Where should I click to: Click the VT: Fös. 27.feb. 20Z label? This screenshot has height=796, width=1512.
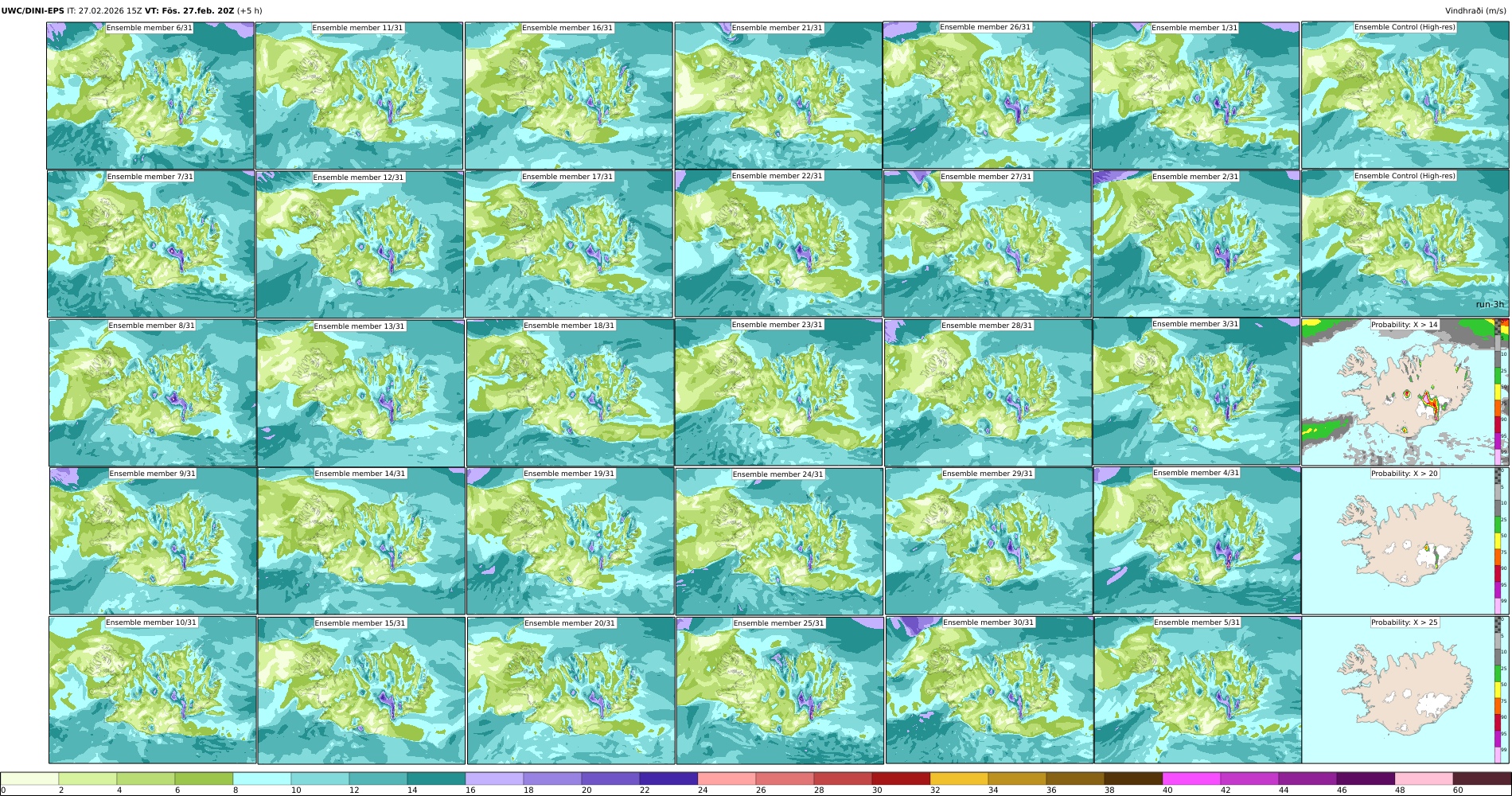[189, 11]
